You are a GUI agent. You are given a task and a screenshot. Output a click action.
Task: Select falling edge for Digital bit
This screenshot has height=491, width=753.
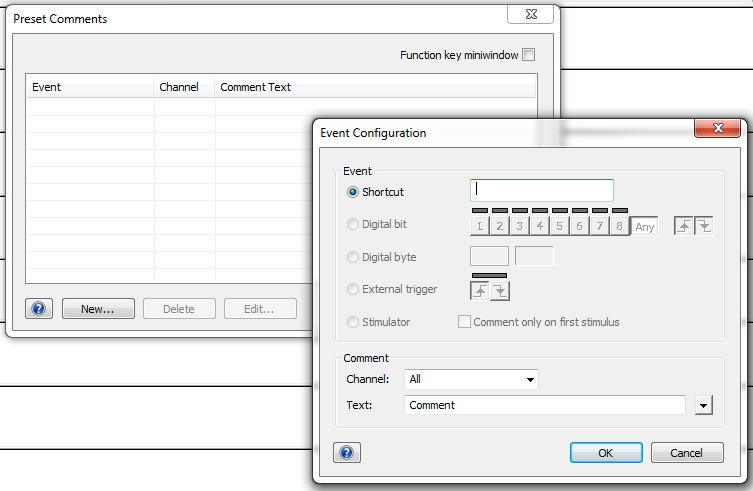tap(704, 226)
